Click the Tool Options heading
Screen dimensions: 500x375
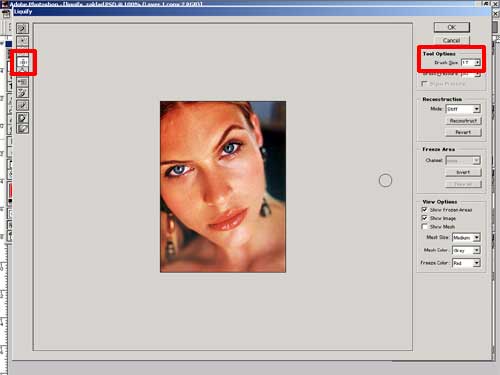[x=439, y=54]
